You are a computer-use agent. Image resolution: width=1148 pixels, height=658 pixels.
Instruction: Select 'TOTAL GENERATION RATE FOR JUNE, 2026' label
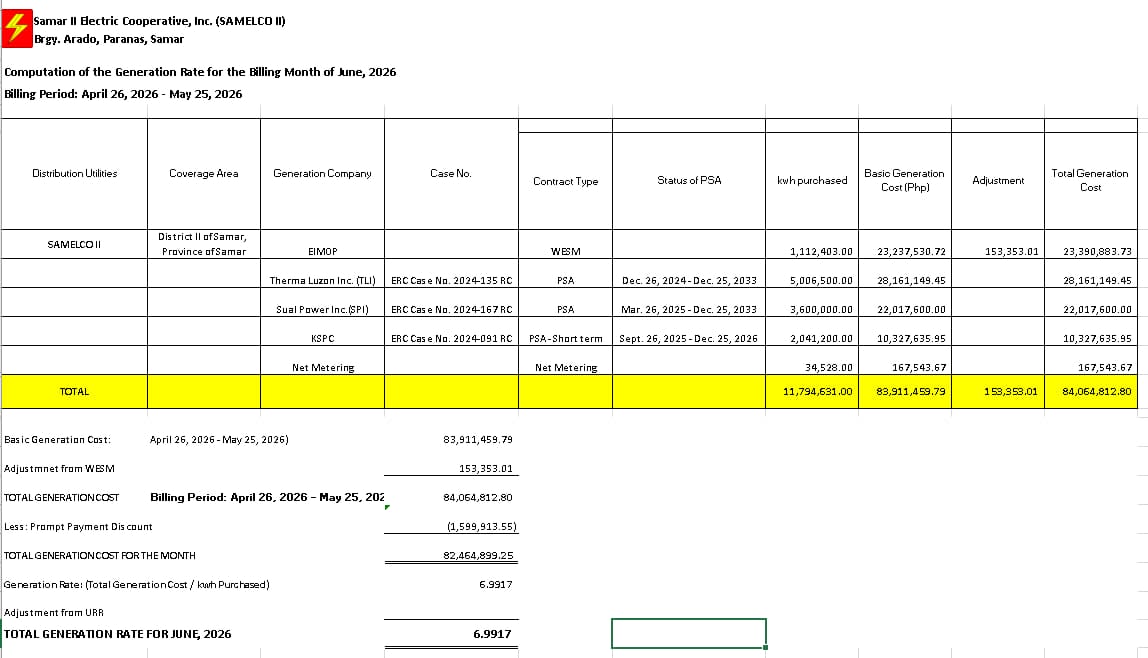[x=118, y=634]
